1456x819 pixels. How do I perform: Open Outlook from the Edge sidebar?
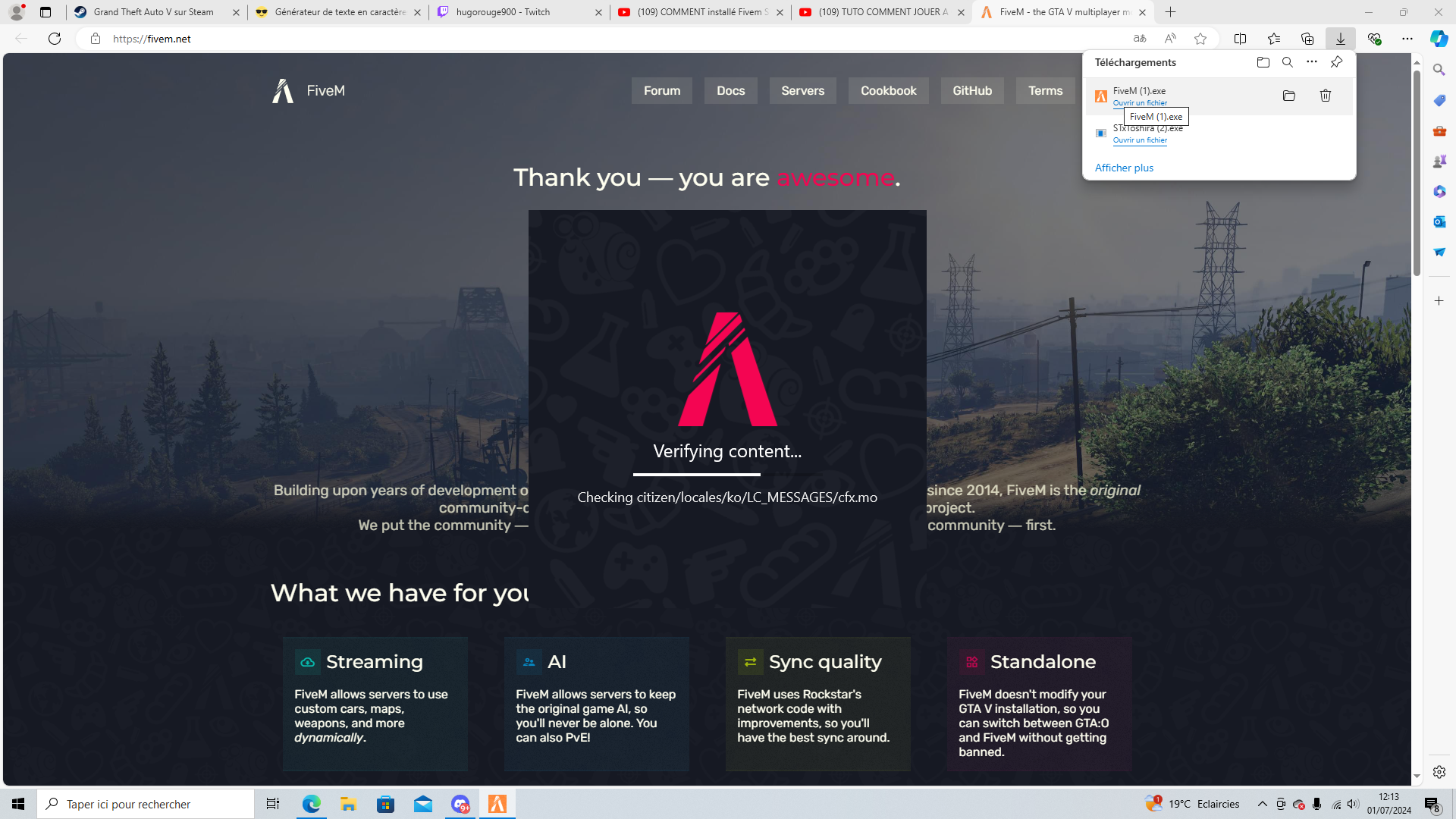tap(1439, 221)
